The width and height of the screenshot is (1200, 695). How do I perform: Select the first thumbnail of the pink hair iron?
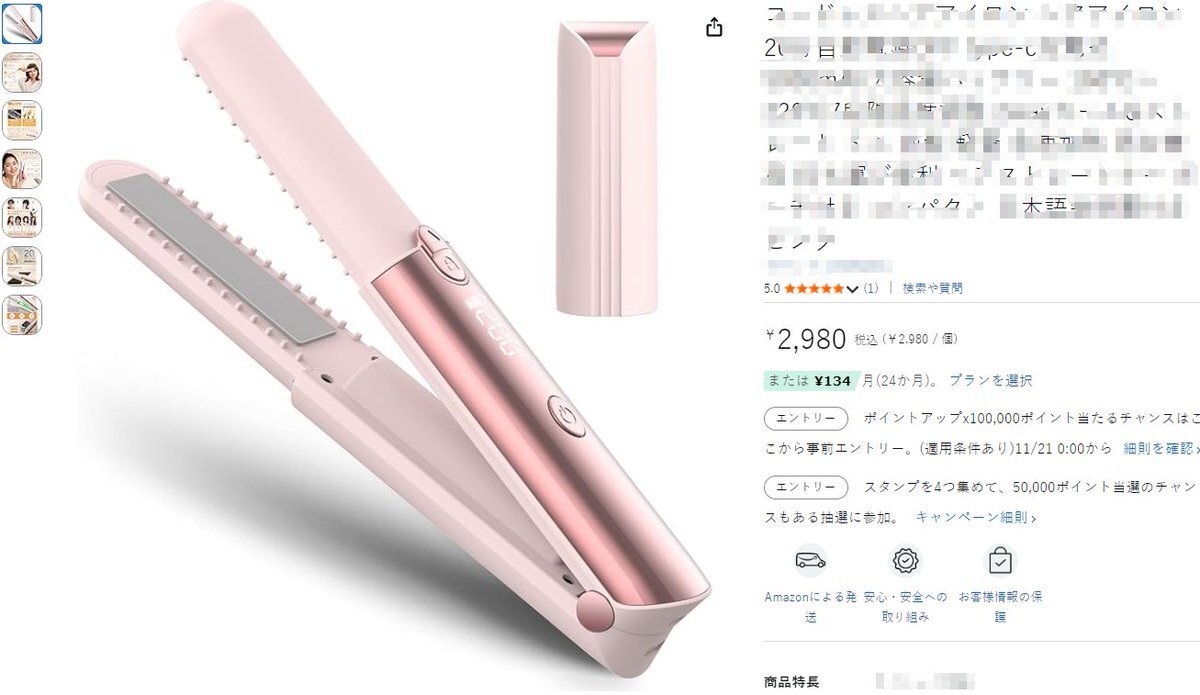pos(22,24)
